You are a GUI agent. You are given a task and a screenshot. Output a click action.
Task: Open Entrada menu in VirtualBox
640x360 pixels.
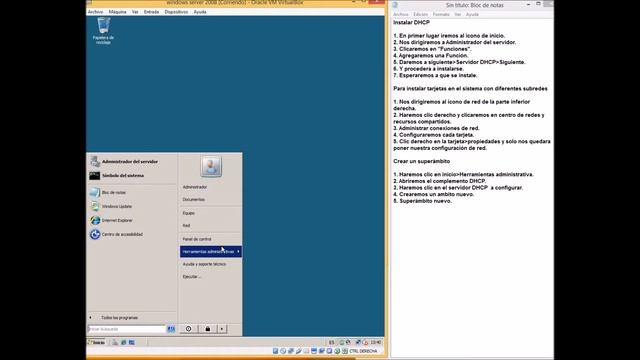pos(151,12)
